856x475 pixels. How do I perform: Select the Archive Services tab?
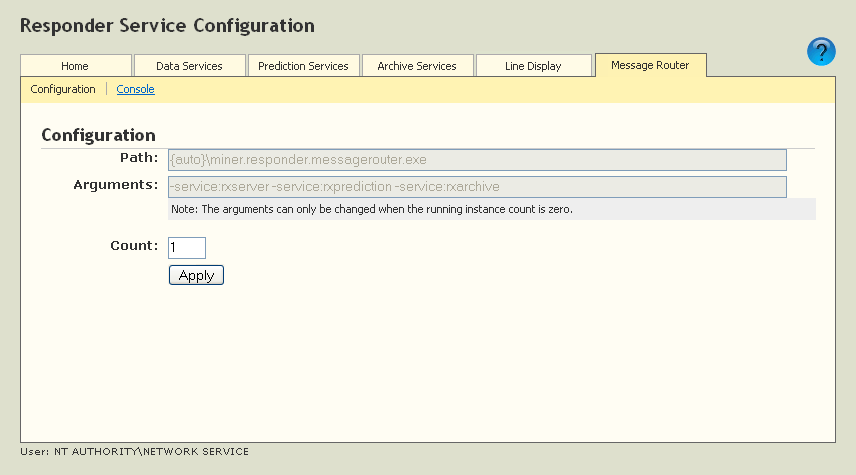tap(417, 66)
